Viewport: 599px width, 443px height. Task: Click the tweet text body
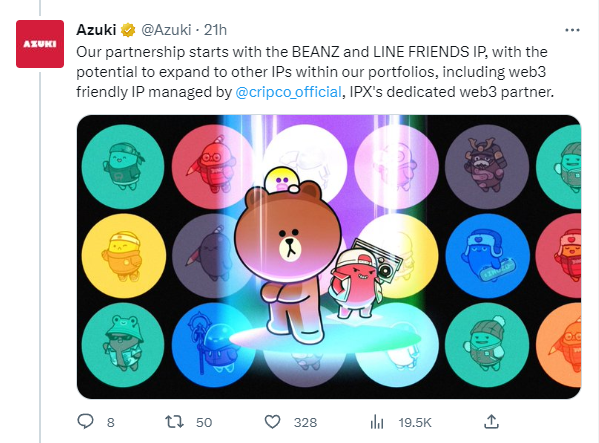(315, 72)
